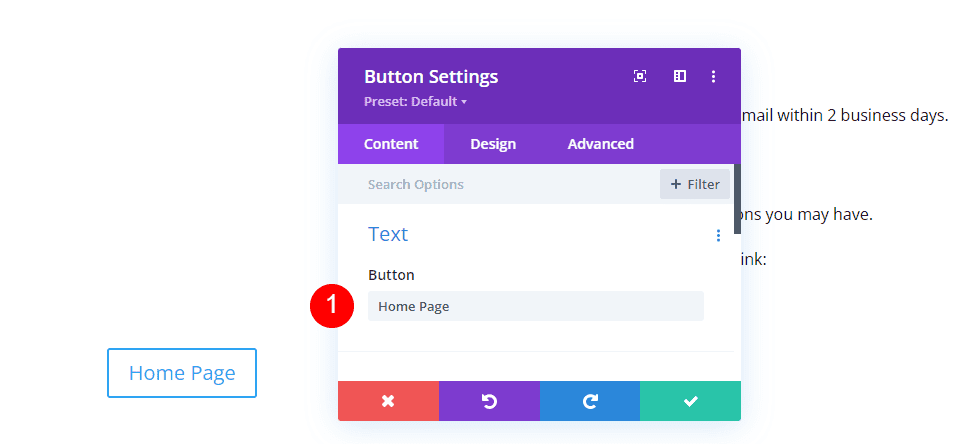Viewport: 961px width, 444px height.
Task: Open the Preset: Default dropdown
Action: pos(415,101)
